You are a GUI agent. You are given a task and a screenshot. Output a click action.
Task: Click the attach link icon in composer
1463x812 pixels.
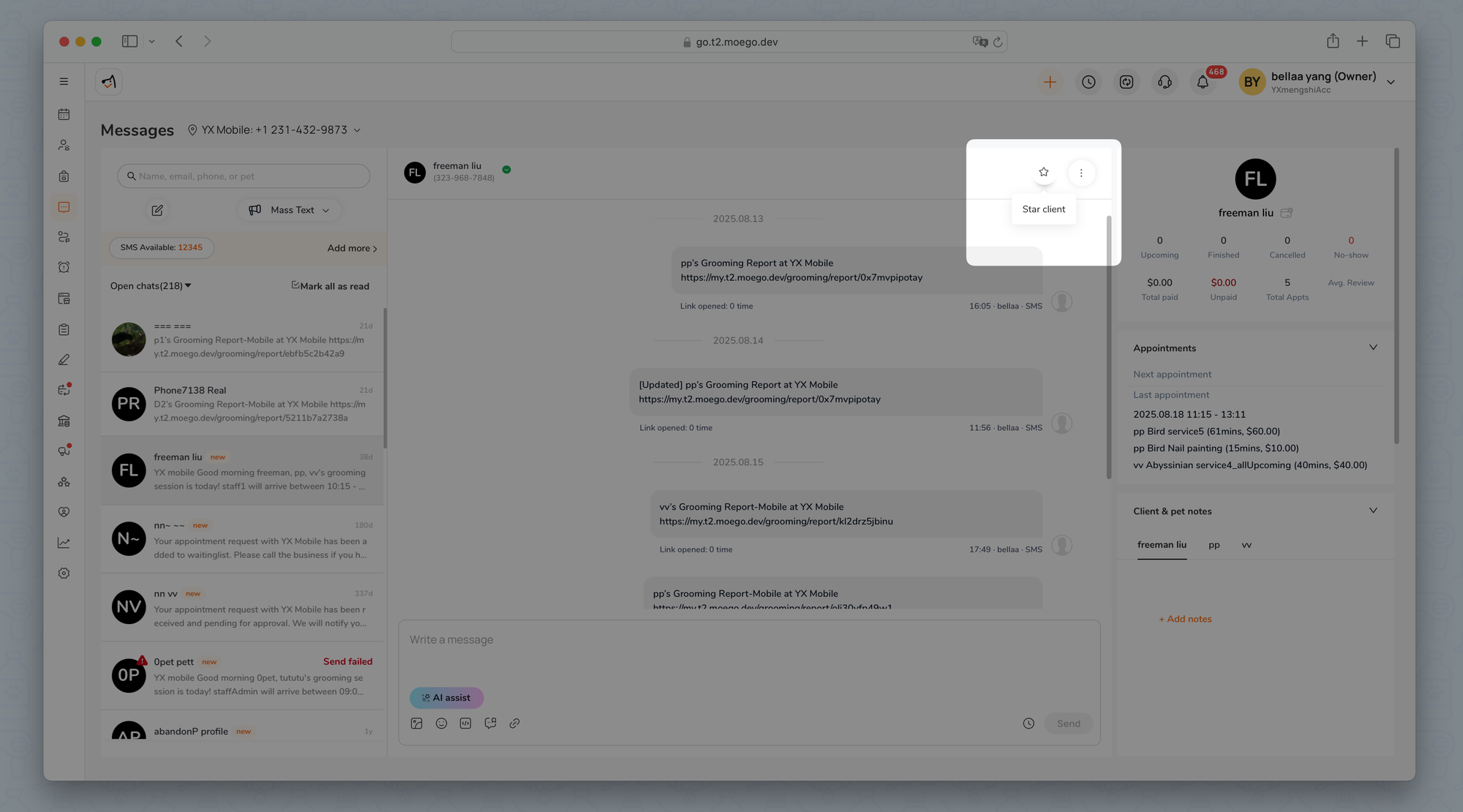click(514, 723)
